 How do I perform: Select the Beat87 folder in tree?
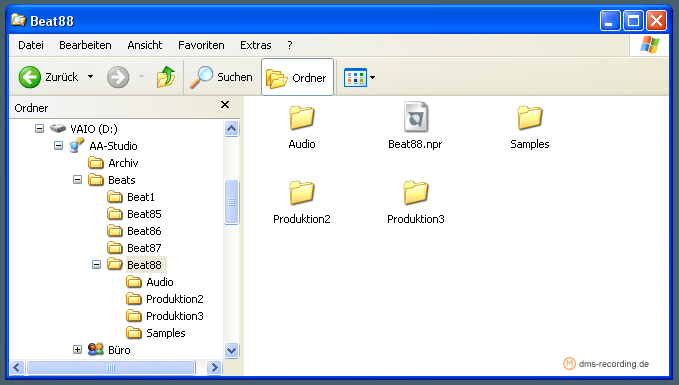(134, 248)
